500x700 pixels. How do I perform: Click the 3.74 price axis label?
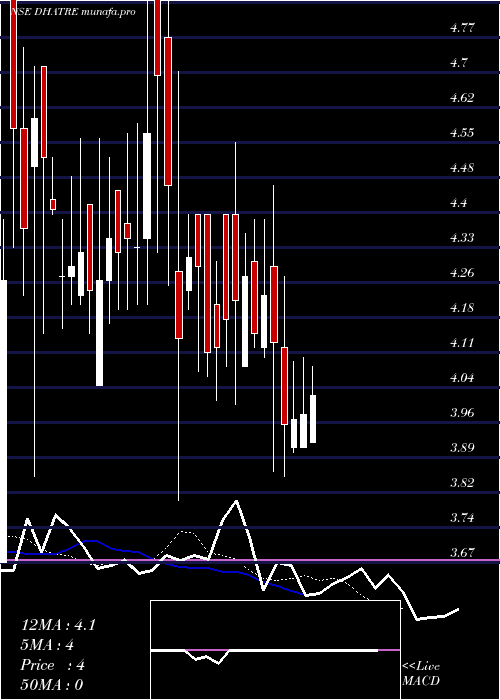coord(462,518)
